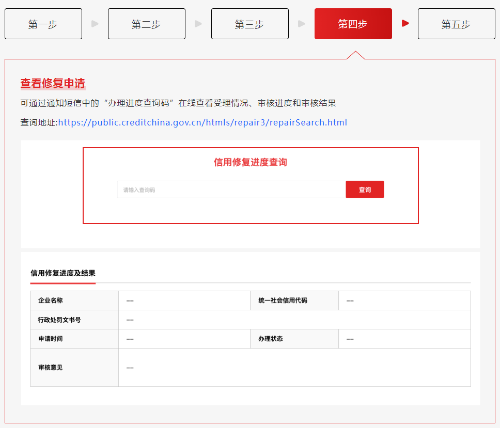Select the 第三步 step tab
The image size is (500, 428).
point(250,24)
